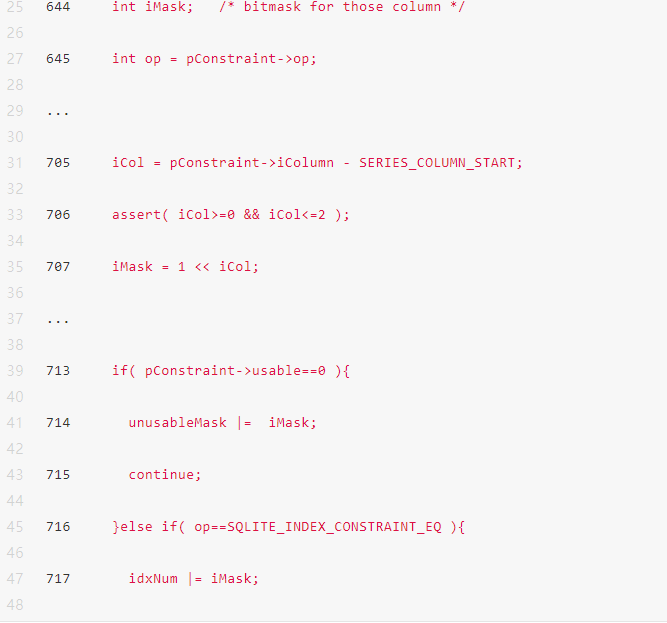The height and width of the screenshot is (623, 667).
Task: Click gutter line number 25
Action: coord(15,6)
